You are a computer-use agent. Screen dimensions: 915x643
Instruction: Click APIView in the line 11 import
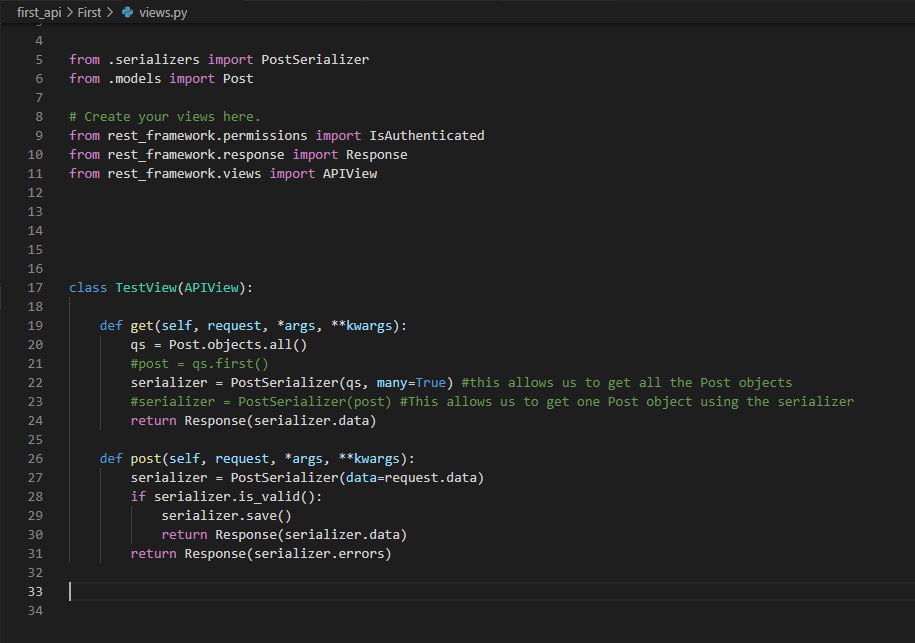[349, 174]
